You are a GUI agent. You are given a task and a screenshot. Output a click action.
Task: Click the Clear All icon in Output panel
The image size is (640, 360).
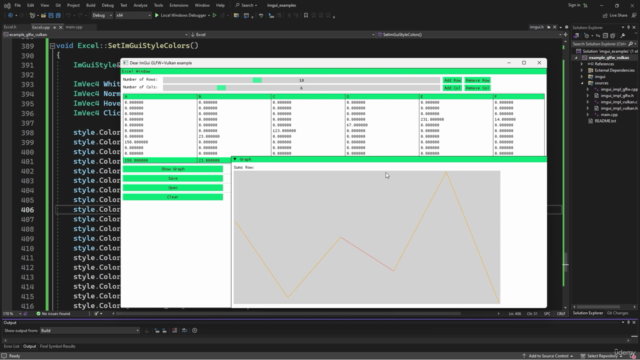[174, 331]
